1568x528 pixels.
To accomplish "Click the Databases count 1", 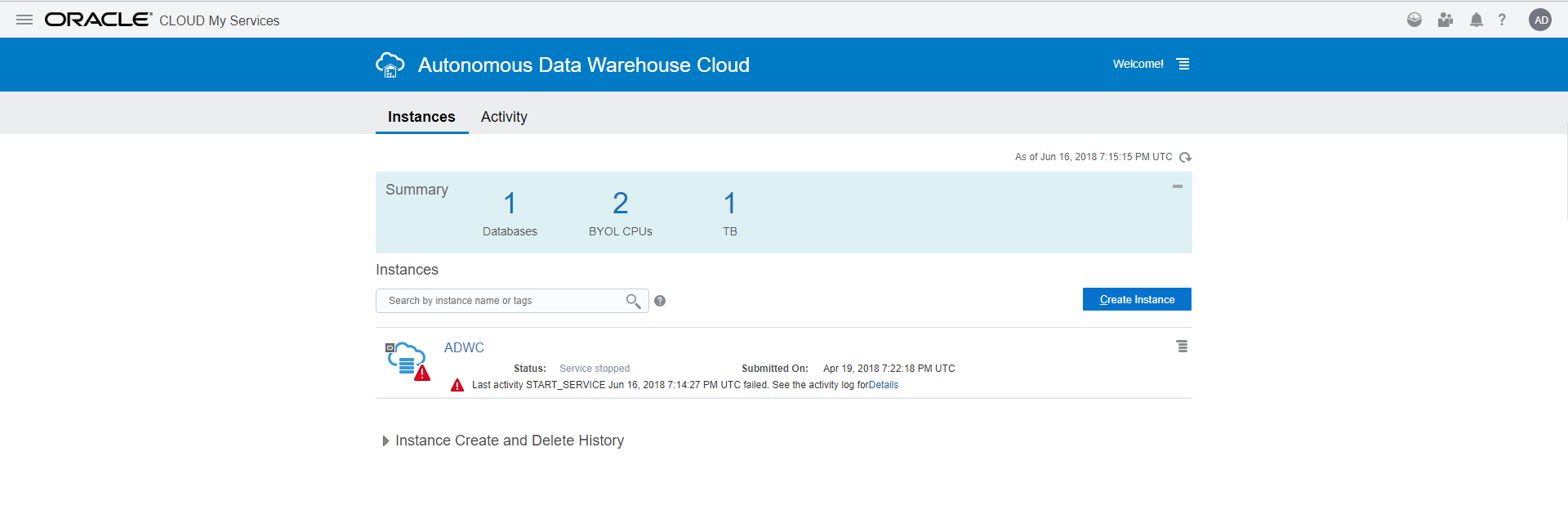I will [510, 203].
